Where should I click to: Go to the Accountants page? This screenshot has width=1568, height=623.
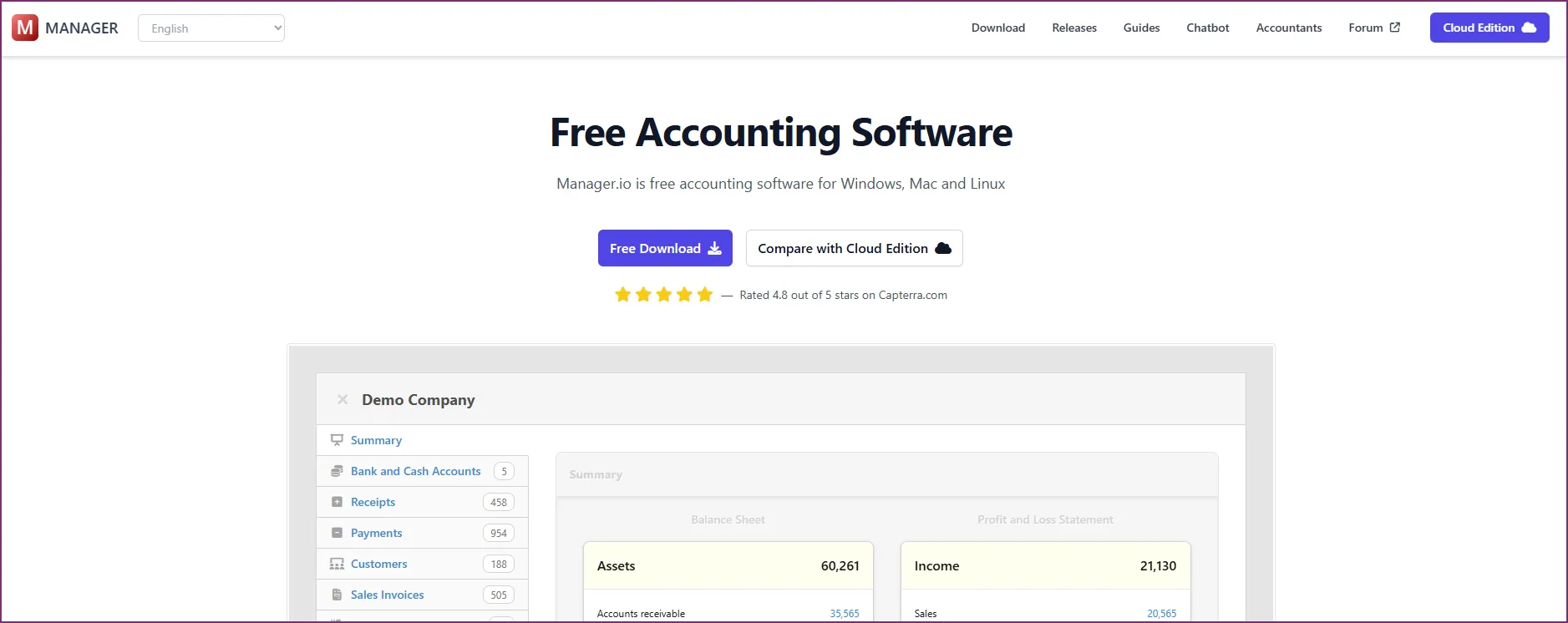click(1289, 28)
